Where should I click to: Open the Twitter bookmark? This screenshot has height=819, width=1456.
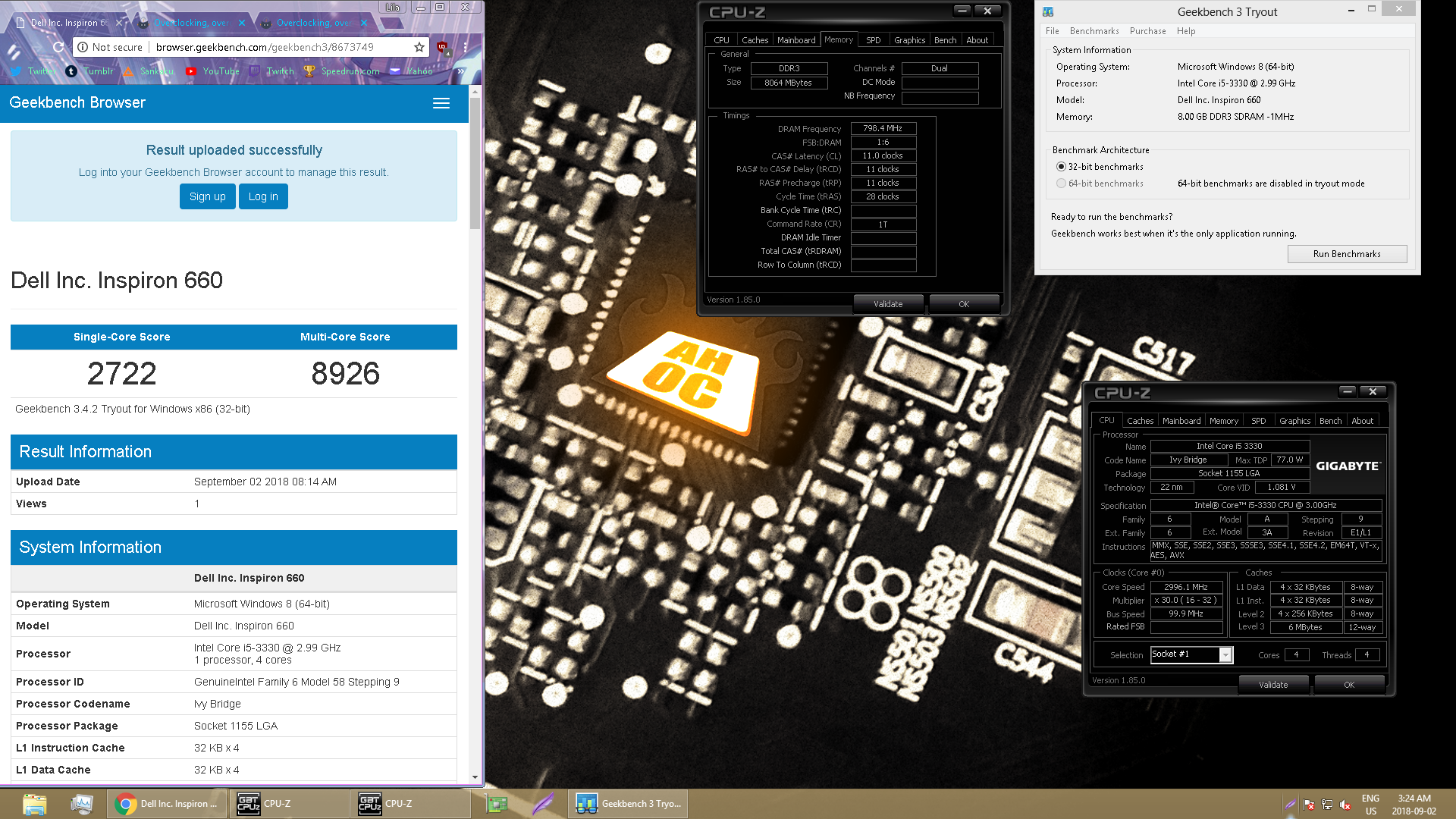click(32, 71)
